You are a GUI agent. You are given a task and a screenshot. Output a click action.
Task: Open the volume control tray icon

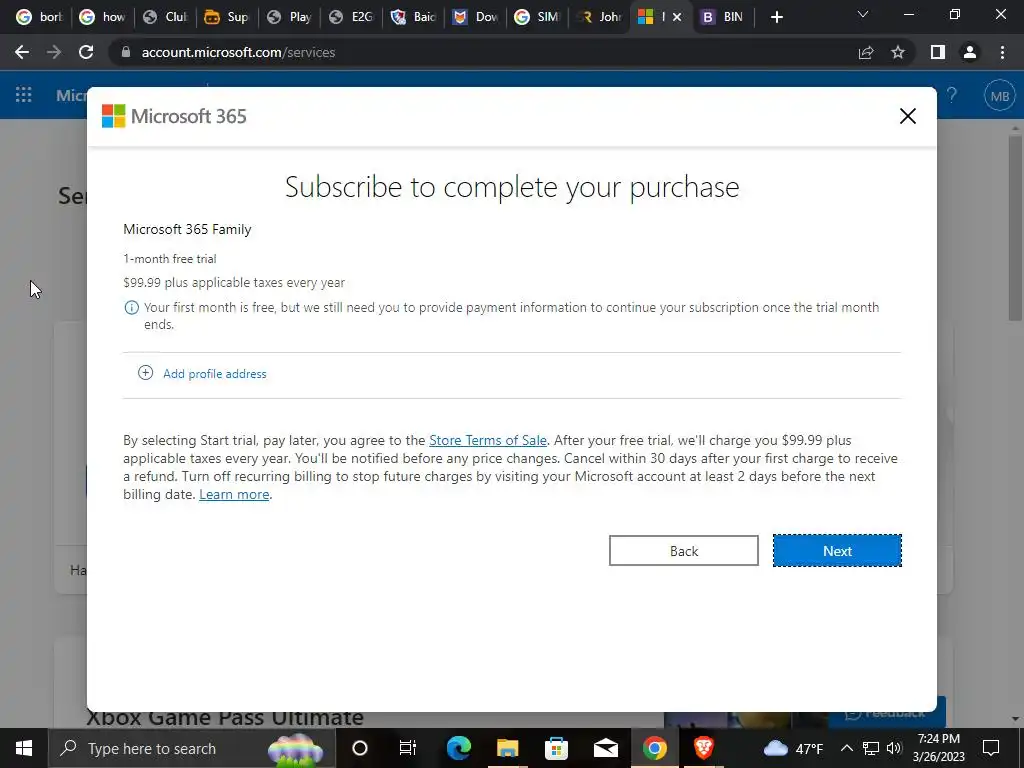pyautogui.click(x=895, y=748)
